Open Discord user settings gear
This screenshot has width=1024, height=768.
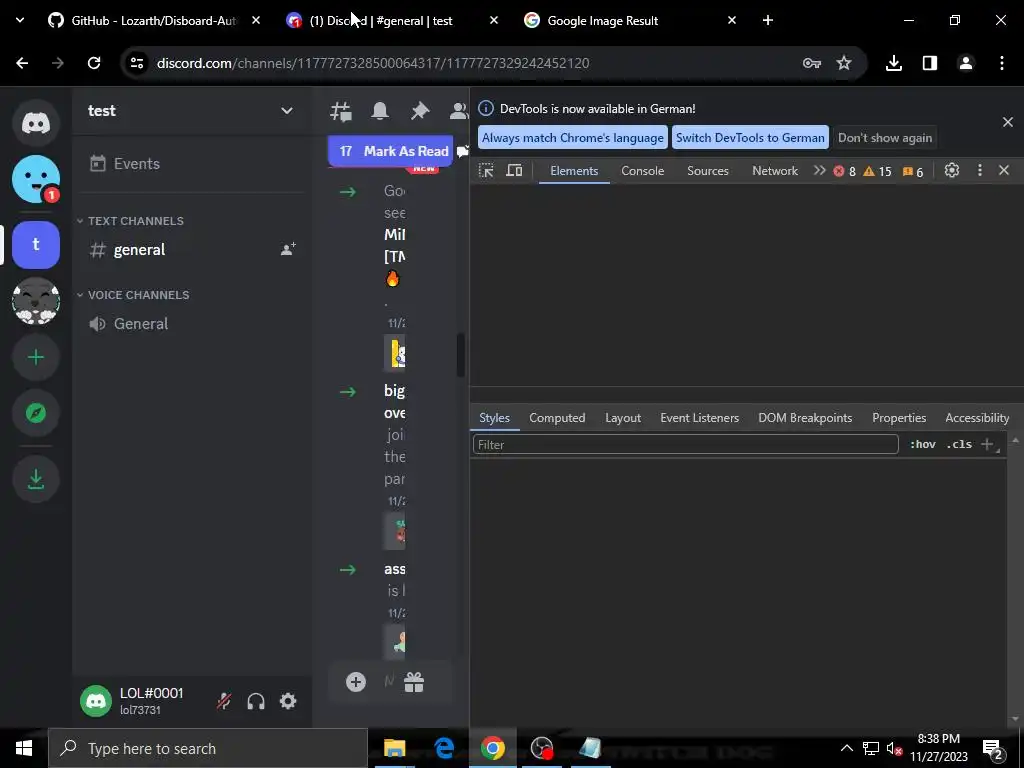pos(288,701)
